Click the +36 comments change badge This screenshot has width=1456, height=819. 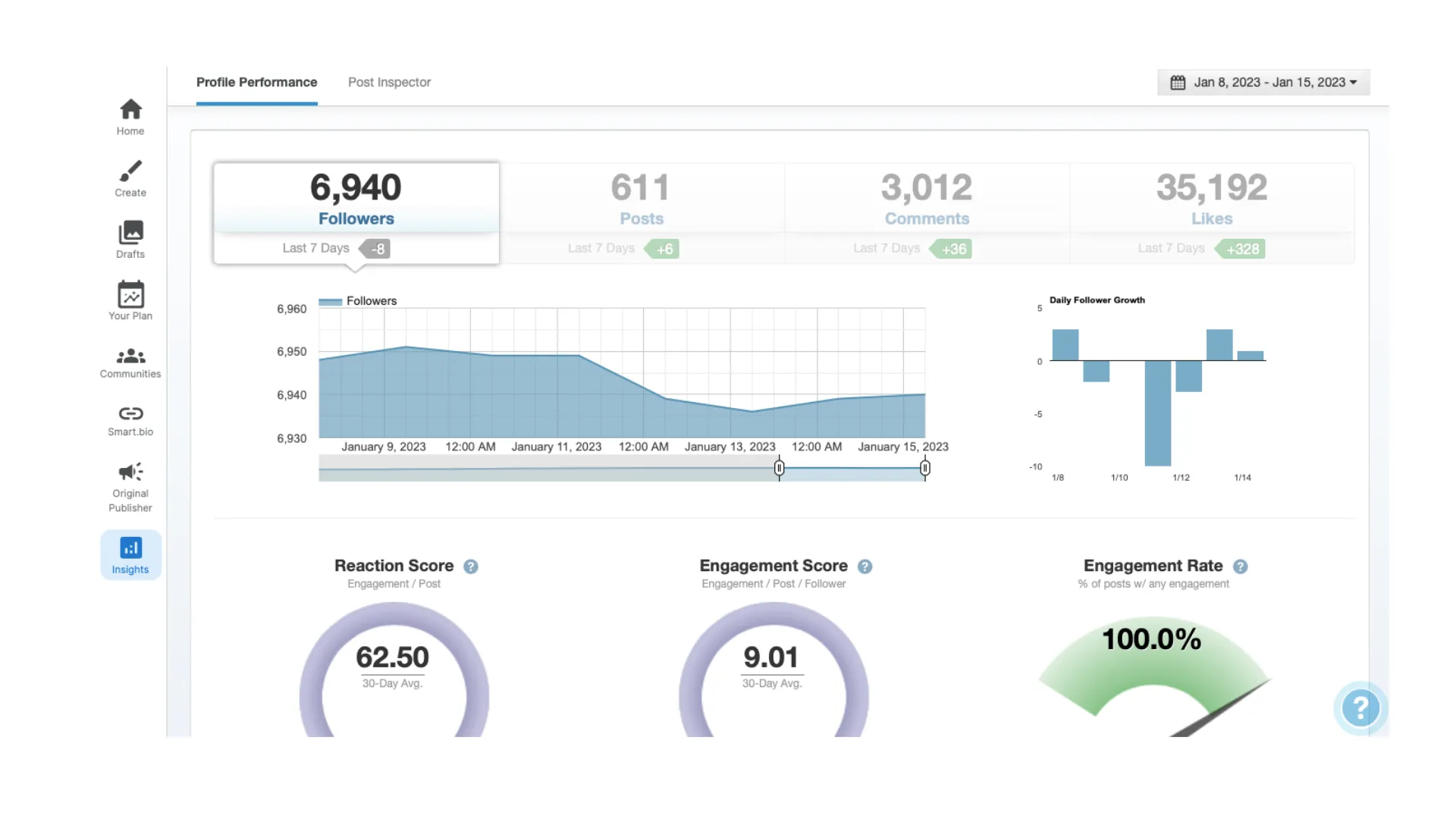pos(950,249)
